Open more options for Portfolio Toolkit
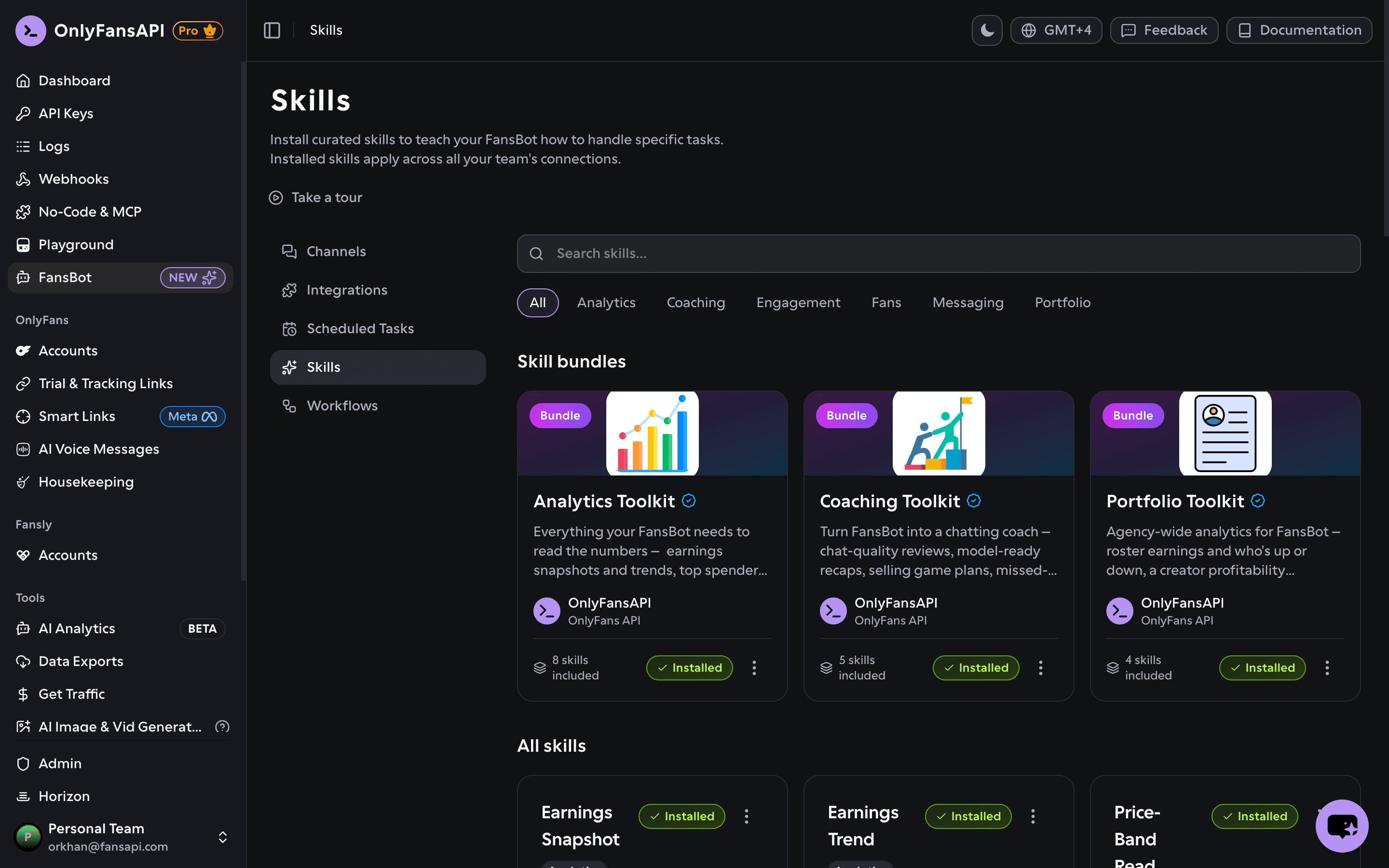1389x868 pixels. point(1327,668)
